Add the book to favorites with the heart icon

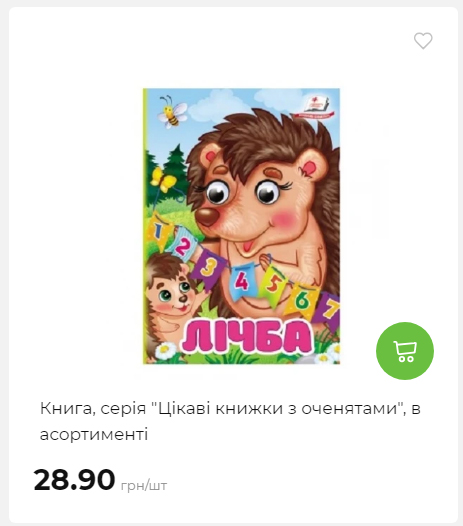[423, 41]
